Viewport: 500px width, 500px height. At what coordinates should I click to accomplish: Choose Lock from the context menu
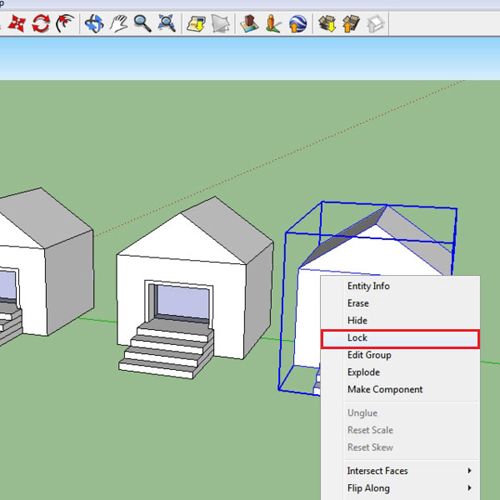click(400, 339)
